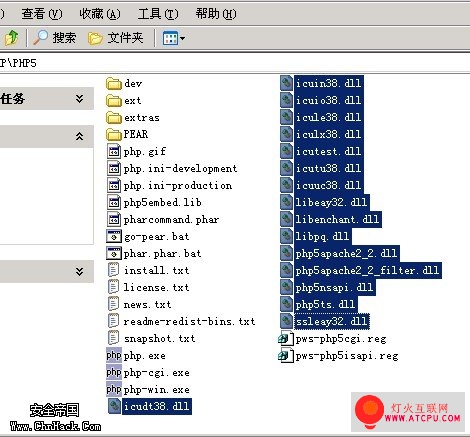Select the file name iculx38.dll
The image size is (470, 437).
click(x=328, y=134)
